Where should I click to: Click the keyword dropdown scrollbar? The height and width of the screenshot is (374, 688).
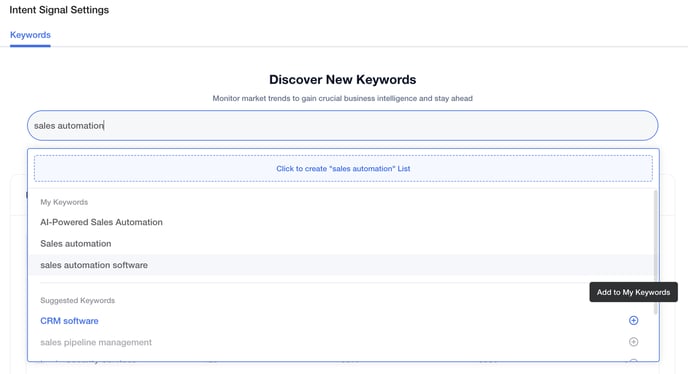click(656, 252)
